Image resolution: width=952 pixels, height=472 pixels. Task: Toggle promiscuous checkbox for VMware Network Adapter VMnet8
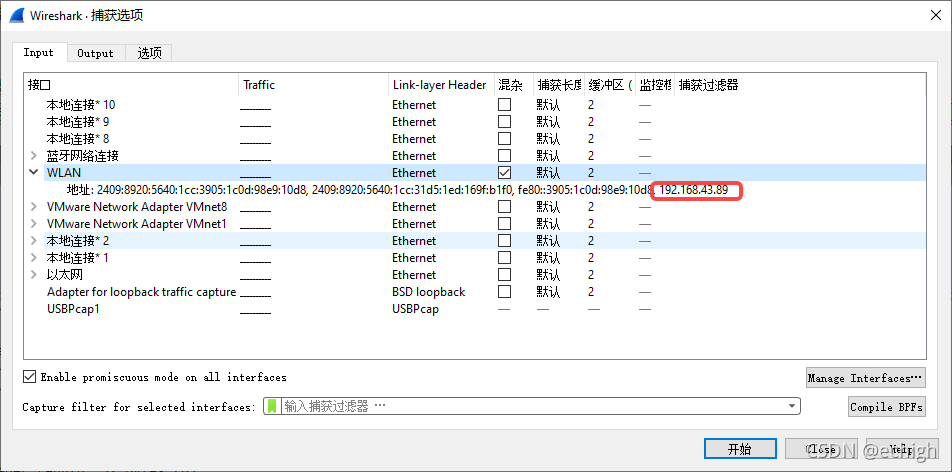tap(504, 207)
